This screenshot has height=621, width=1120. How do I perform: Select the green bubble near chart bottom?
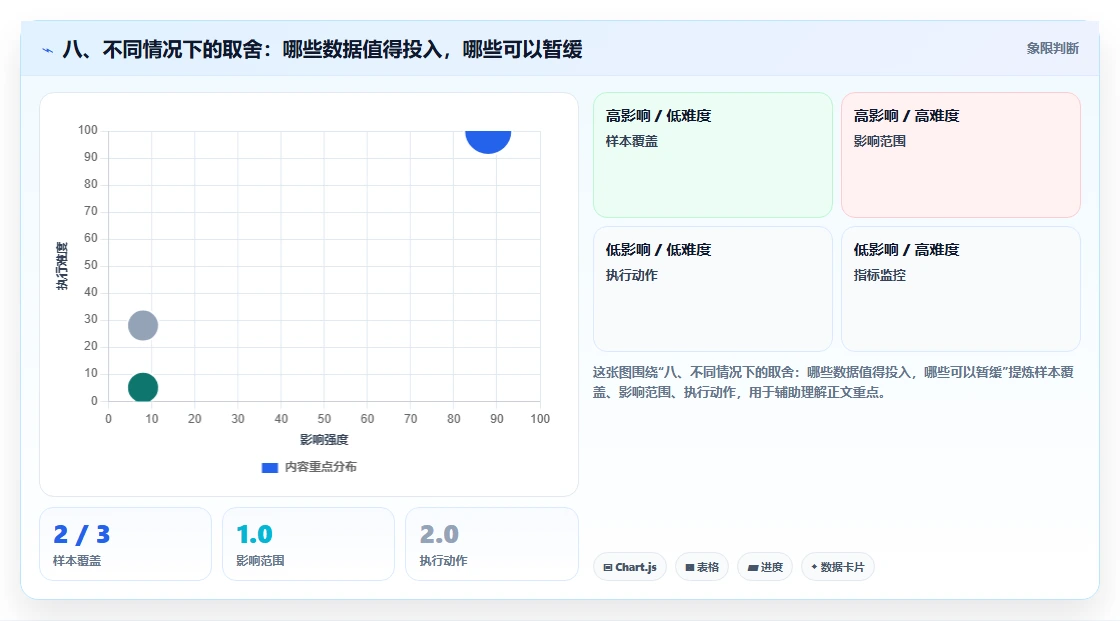(143, 387)
